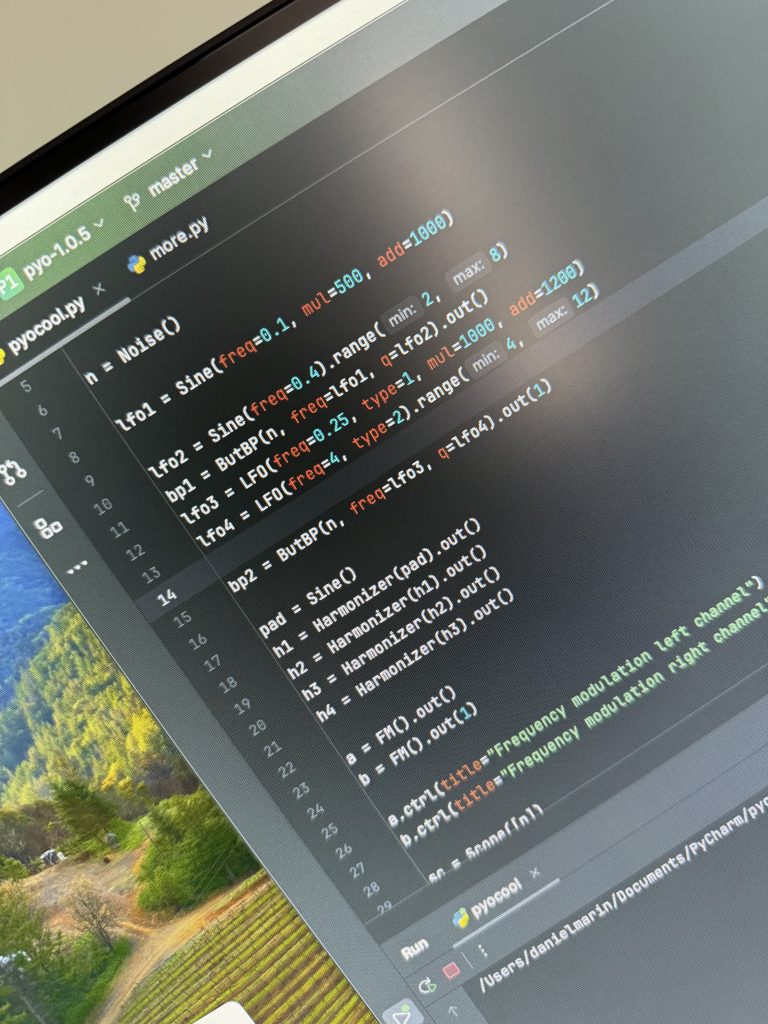Click the git branch icon beside master
The height and width of the screenshot is (1024, 768).
click(133, 202)
